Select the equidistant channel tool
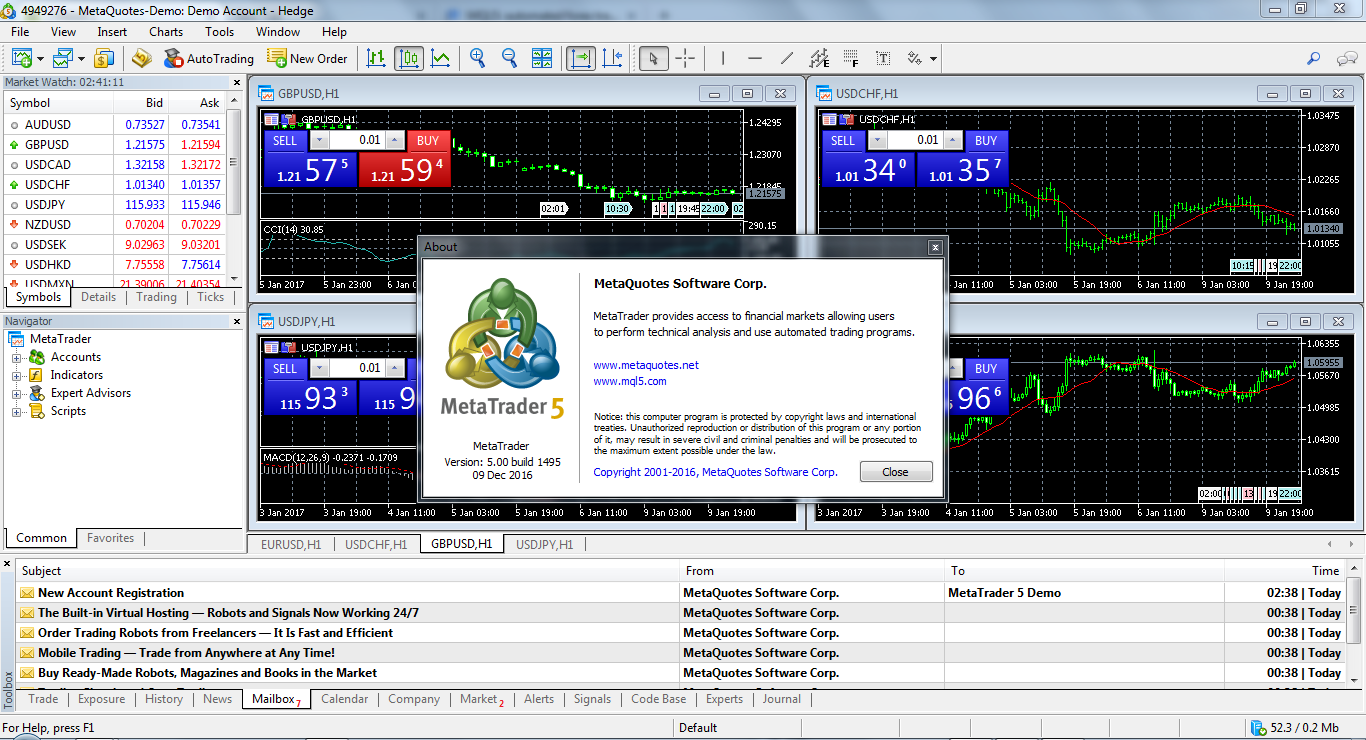The height and width of the screenshot is (740, 1366). (819, 58)
